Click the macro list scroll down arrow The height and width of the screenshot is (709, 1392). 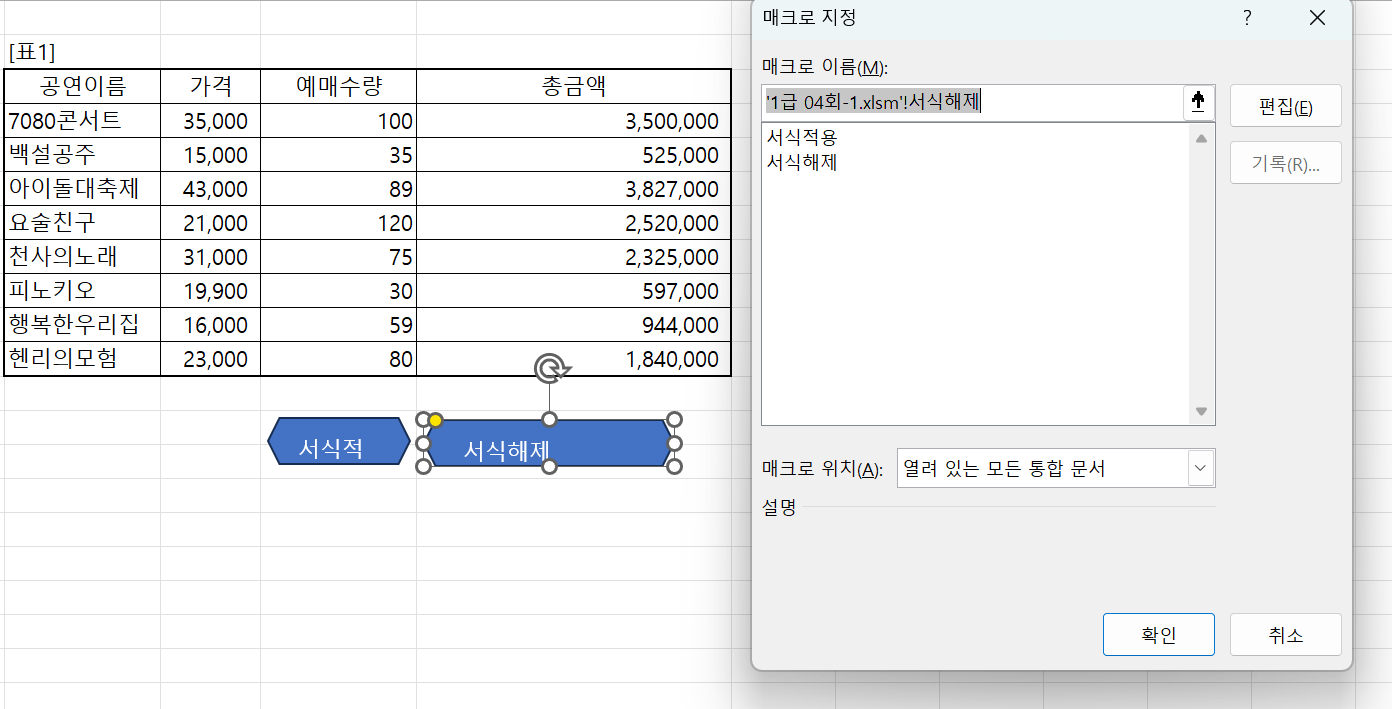click(1201, 411)
